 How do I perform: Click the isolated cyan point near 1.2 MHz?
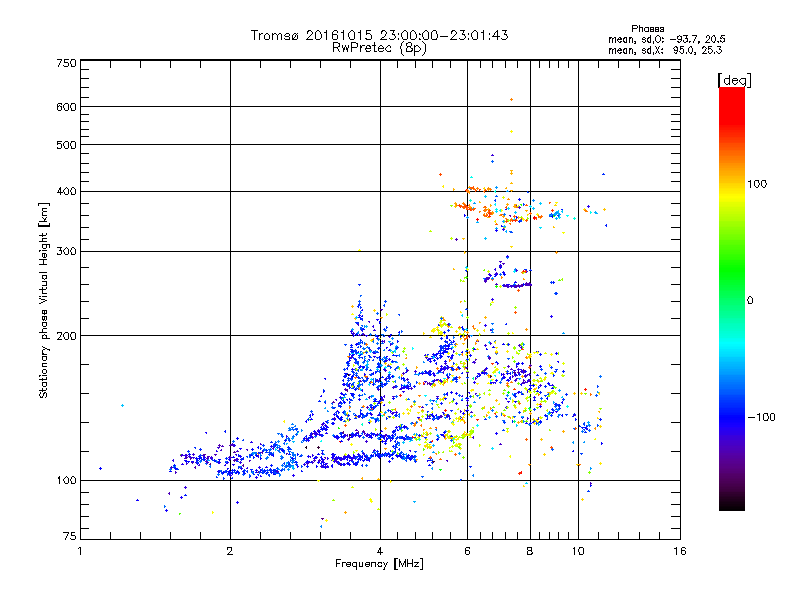(x=122, y=406)
